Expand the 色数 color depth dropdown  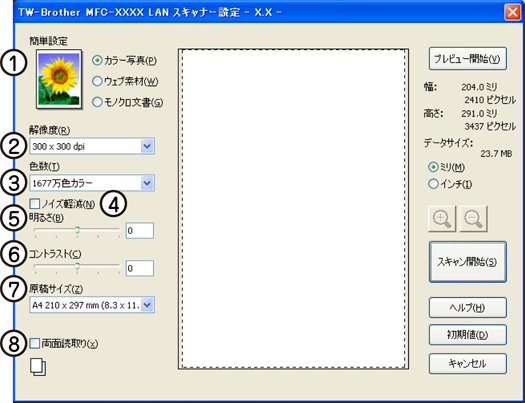[92, 183]
